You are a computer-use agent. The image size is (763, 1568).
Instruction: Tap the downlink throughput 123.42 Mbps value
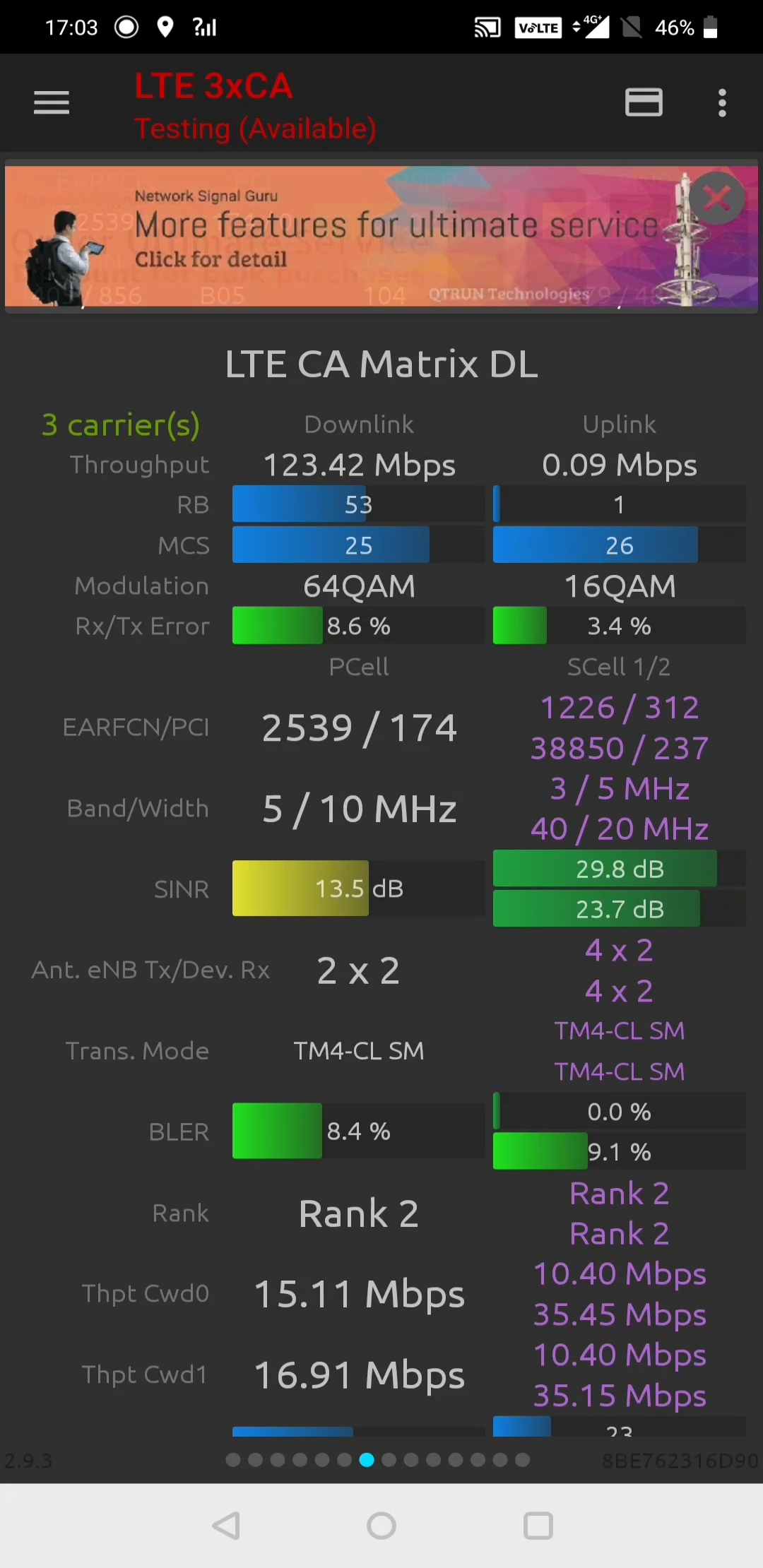click(359, 465)
